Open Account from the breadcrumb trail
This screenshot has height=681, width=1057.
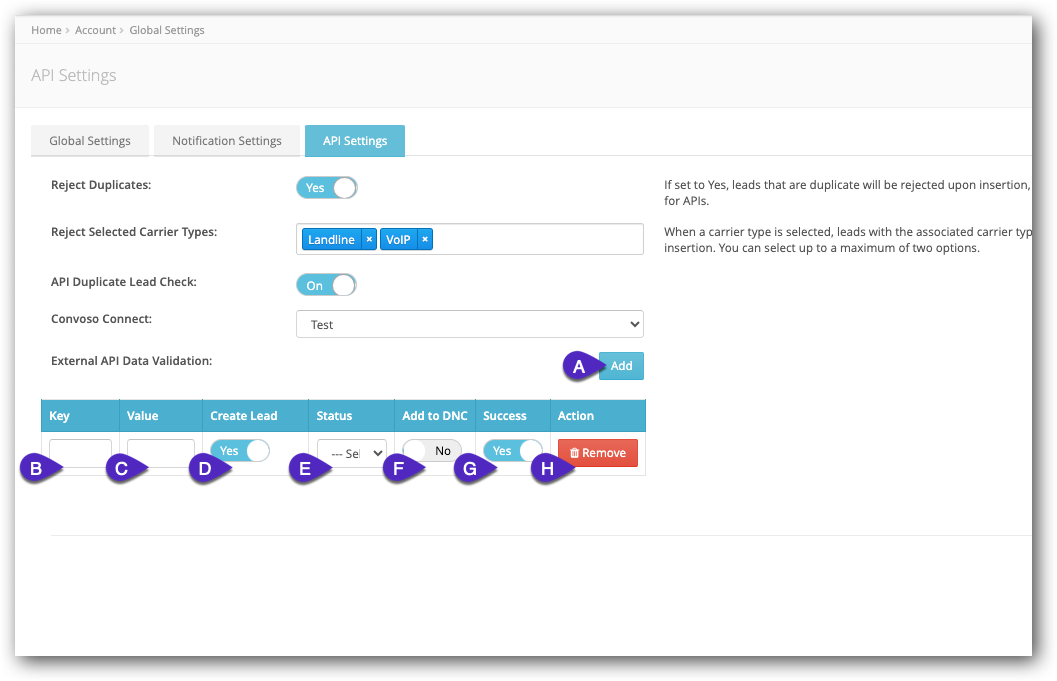pos(95,29)
